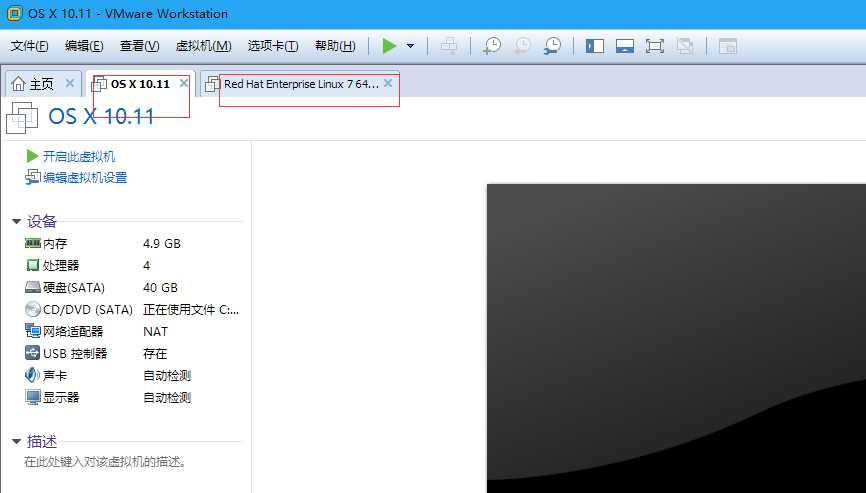Open the 帮助(H) menu
The height and width of the screenshot is (493, 866).
pos(335,46)
